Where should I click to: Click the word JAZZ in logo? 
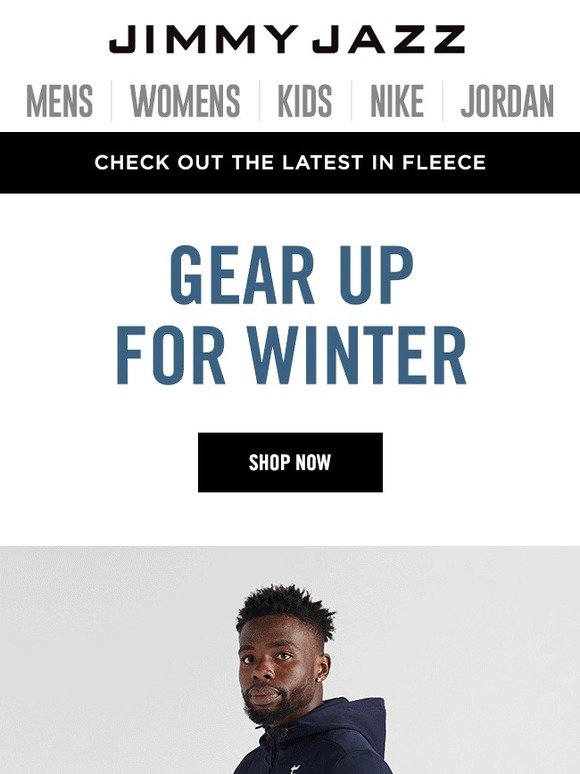point(389,39)
